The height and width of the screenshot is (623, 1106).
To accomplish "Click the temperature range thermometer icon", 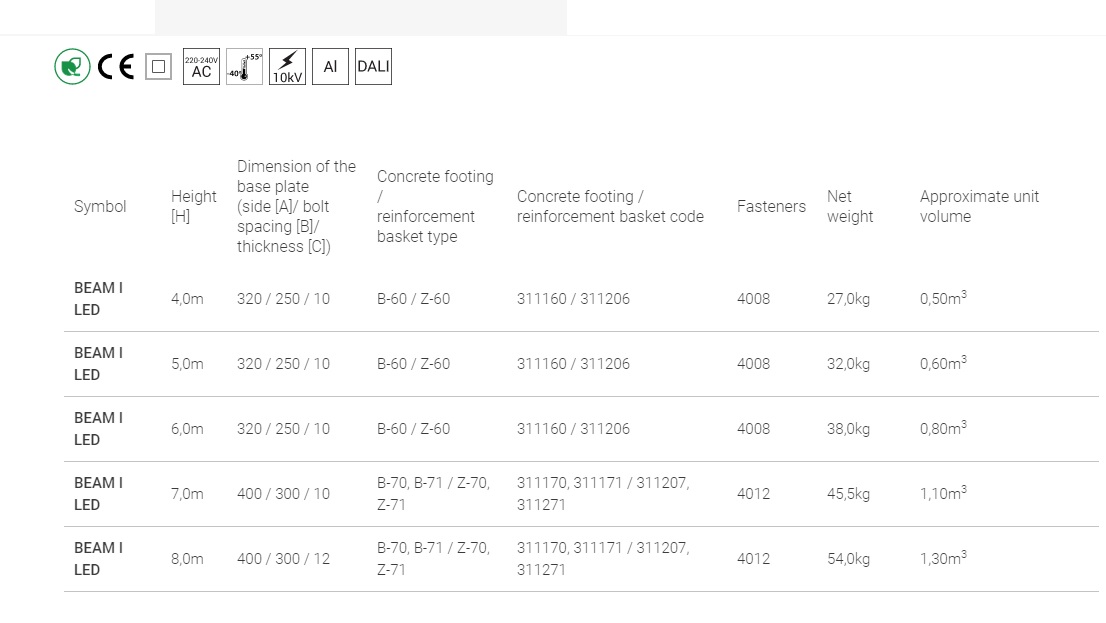I will (x=244, y=67).
